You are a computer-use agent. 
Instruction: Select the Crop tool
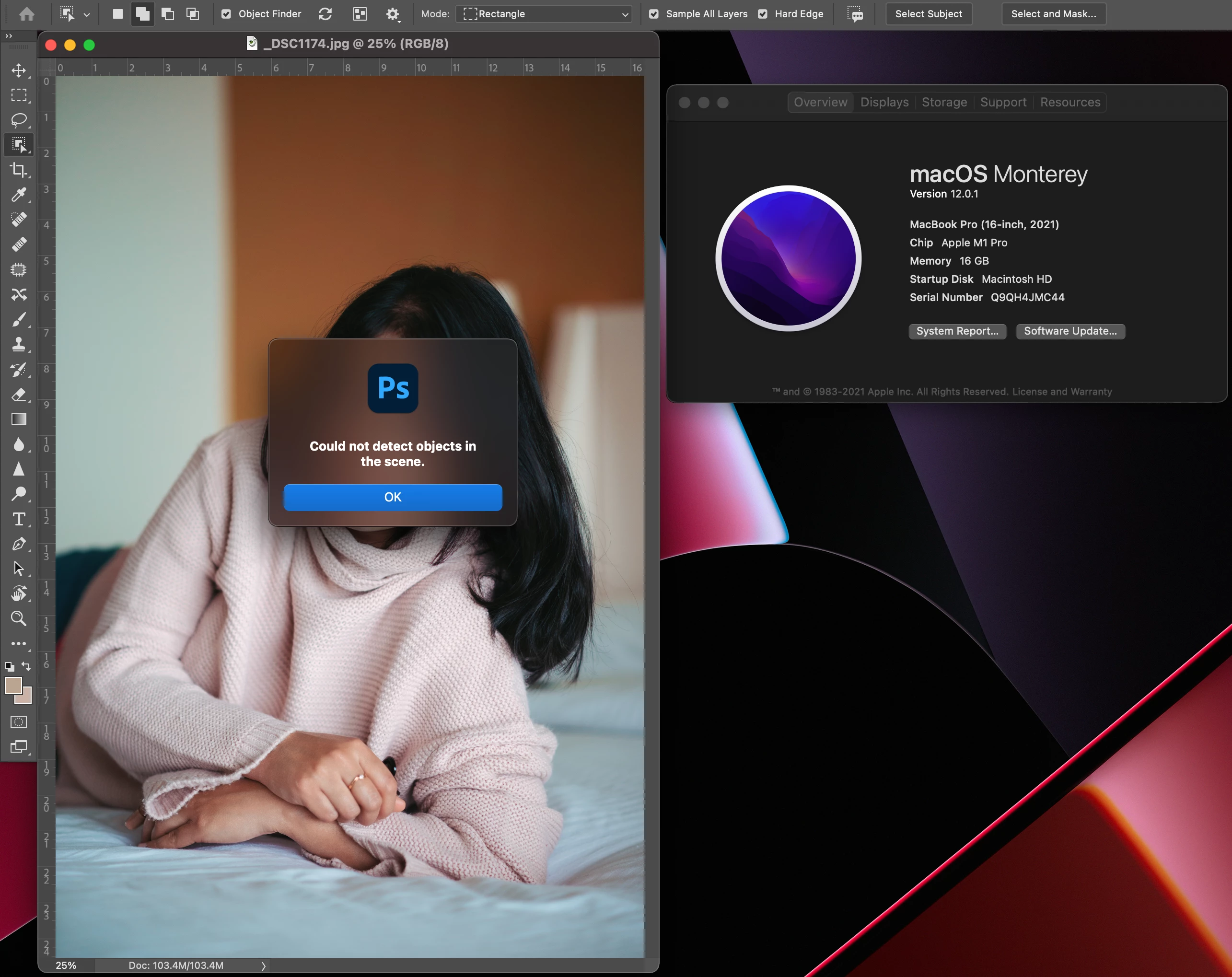point(19,170)
